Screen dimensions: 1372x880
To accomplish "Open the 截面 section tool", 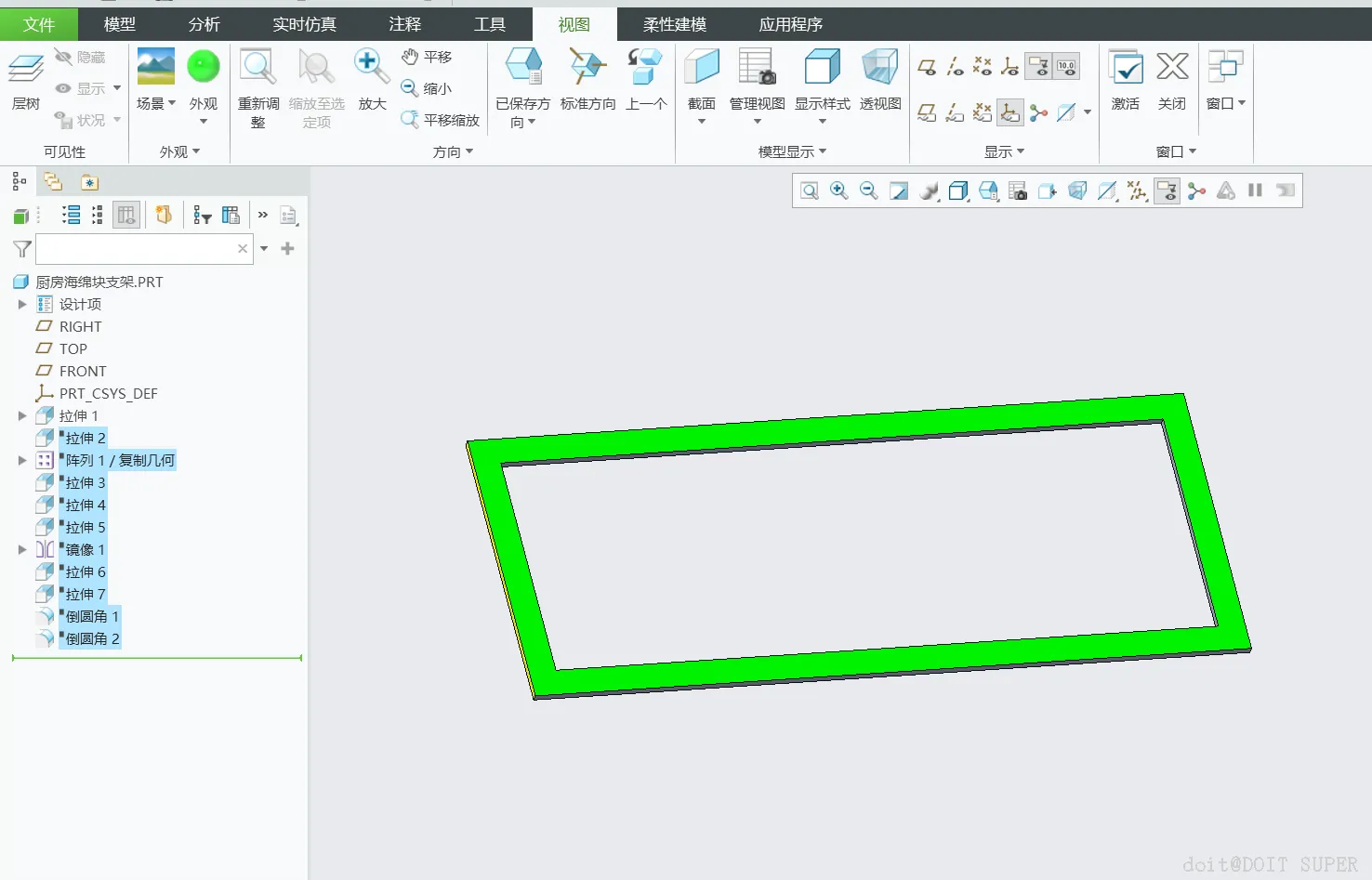I will (x=702, y=68).
